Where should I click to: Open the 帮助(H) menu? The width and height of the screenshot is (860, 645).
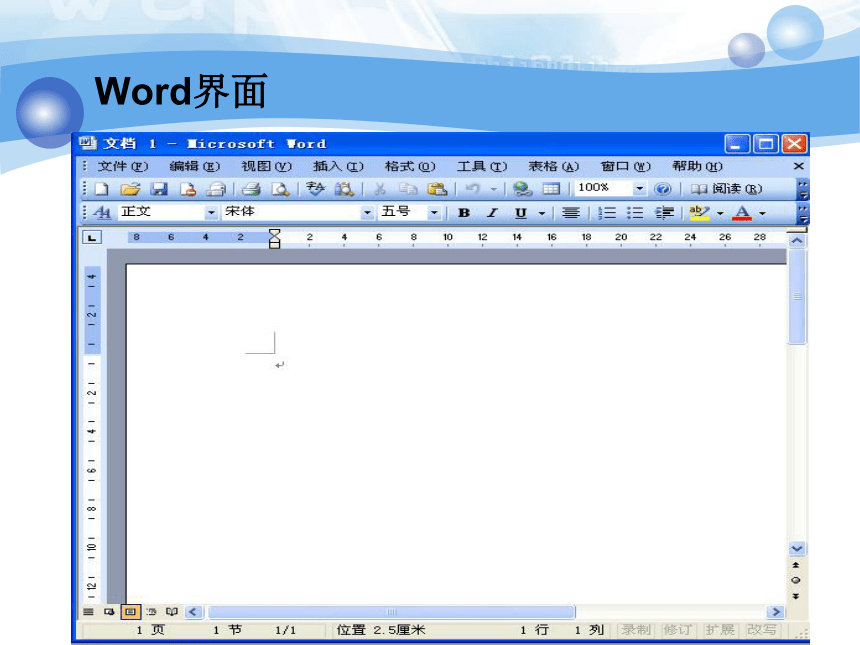point(697,166)
